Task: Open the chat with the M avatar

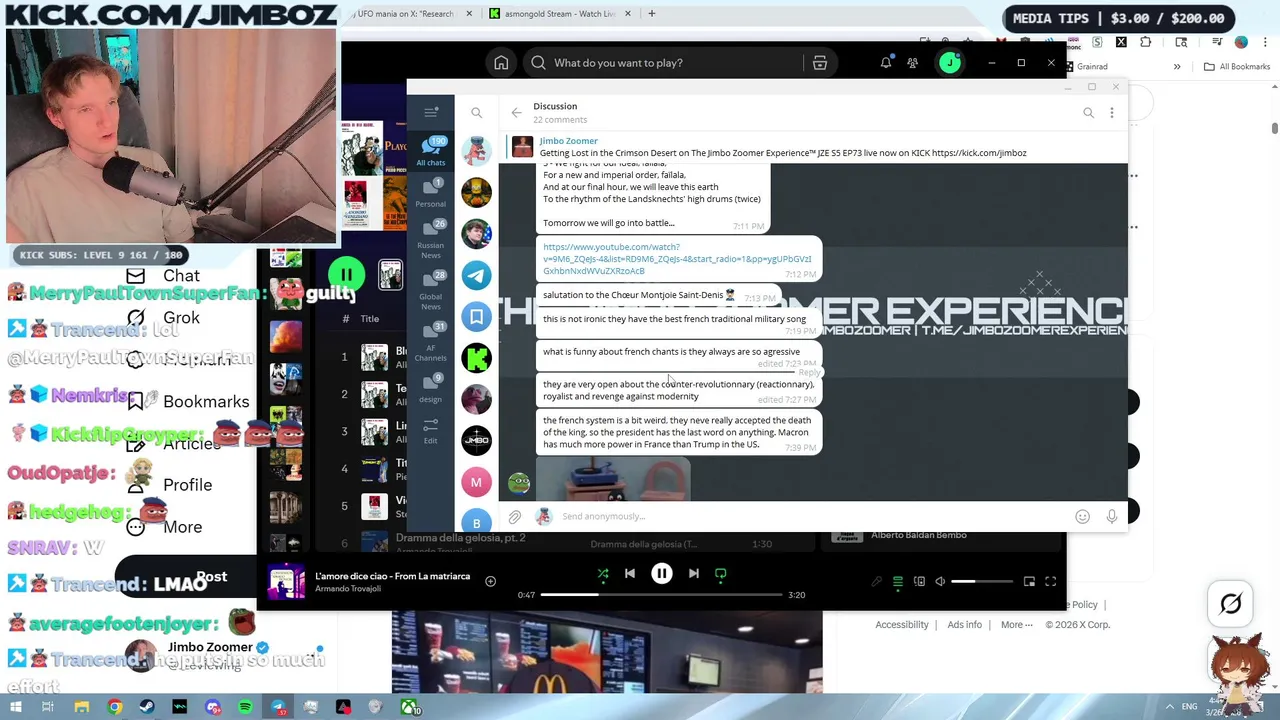Action: click(476, 482)
